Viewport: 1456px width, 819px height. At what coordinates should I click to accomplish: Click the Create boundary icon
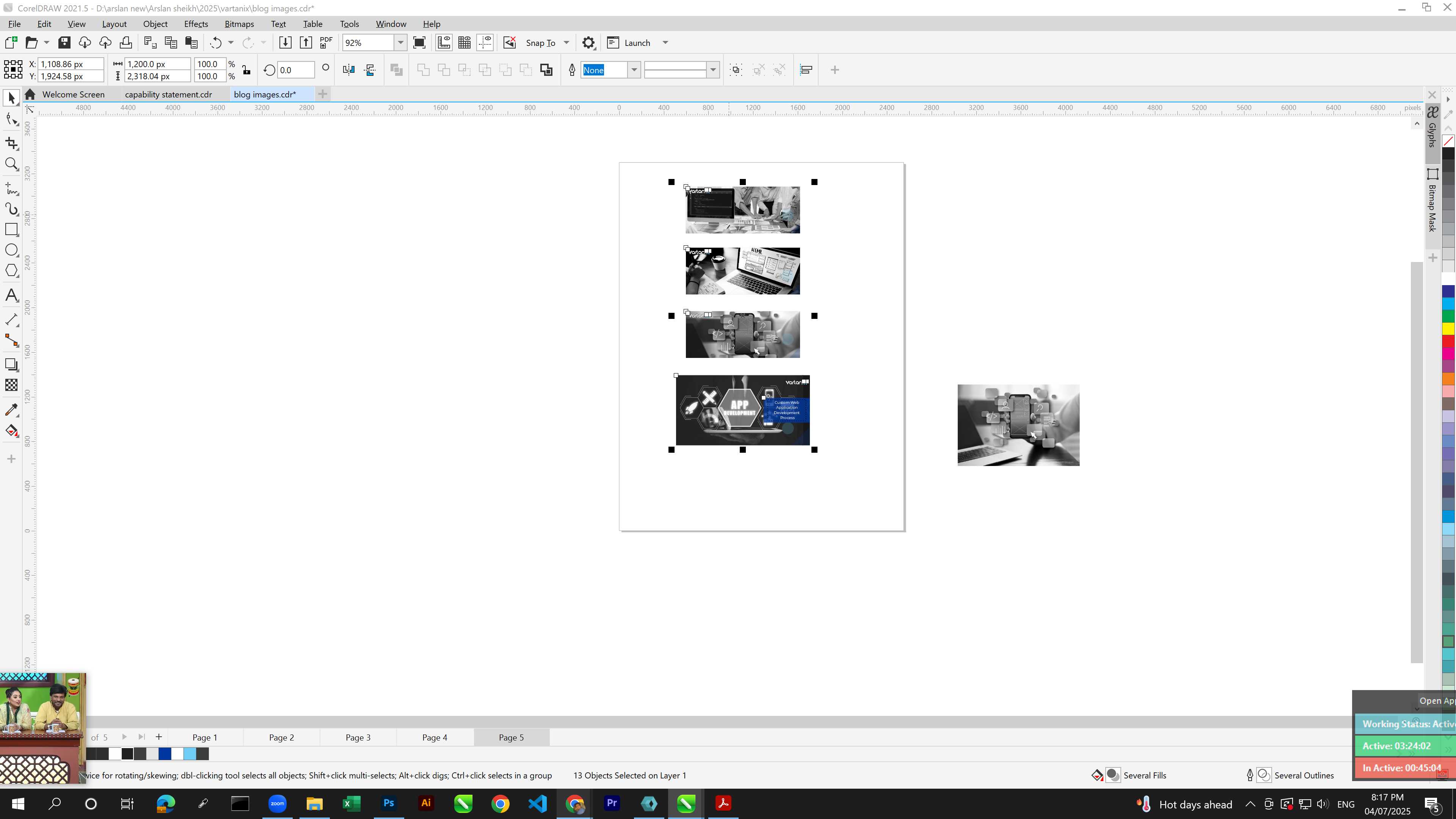click(546, 70)
